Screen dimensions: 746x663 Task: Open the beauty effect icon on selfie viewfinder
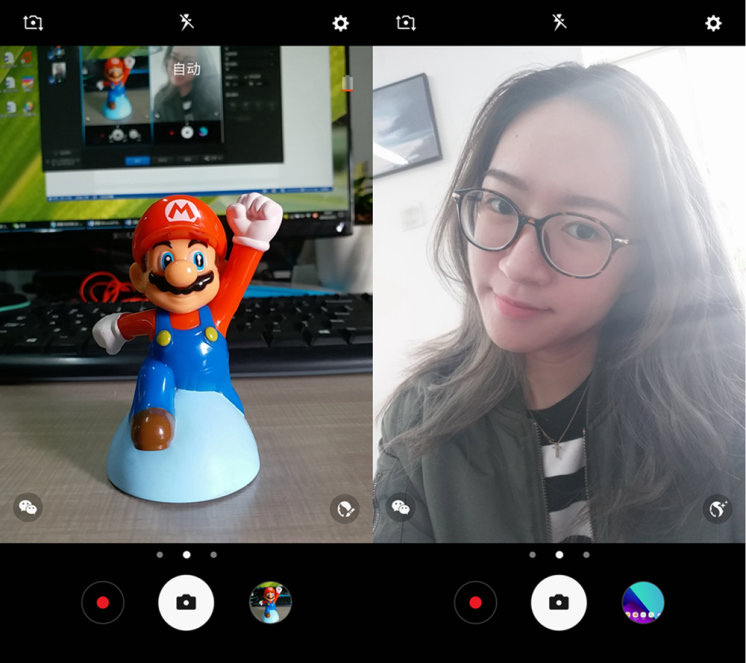[717, 509]
